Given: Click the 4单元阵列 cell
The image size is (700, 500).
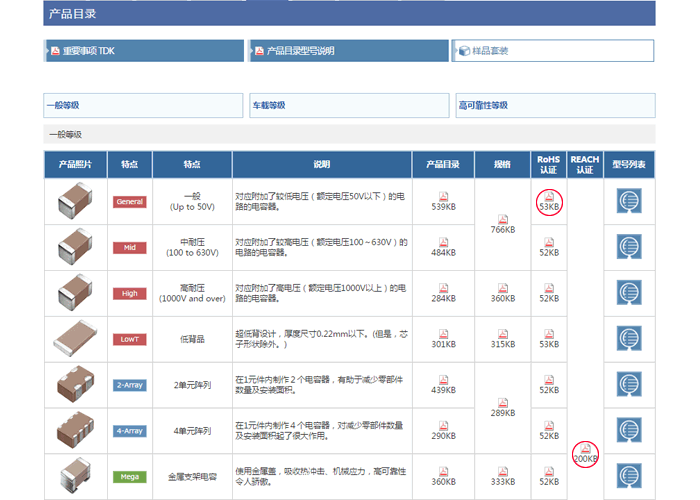Looking at the screenshot, I should click(x=192, y=431).
